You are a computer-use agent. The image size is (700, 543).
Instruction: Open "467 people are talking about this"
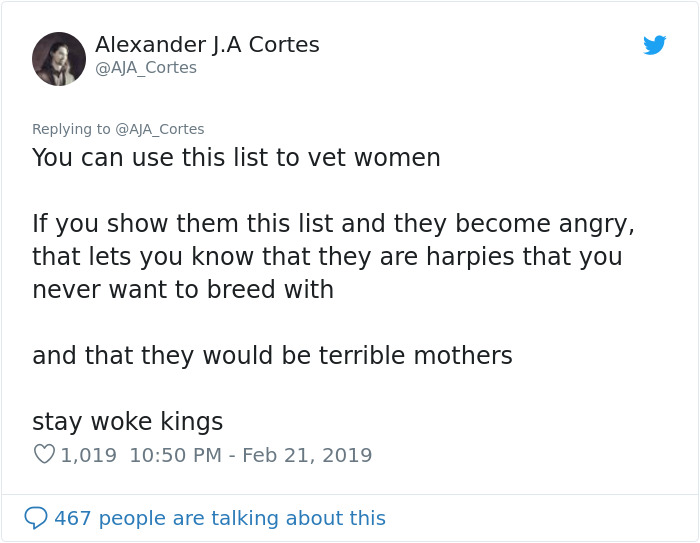tap(219, 517)
